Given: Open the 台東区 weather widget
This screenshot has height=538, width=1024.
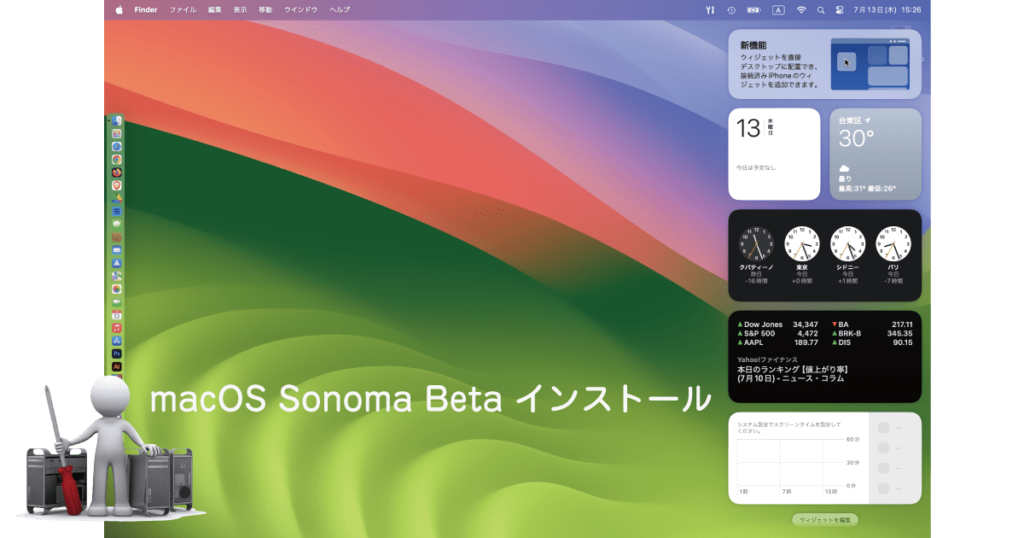Looking at the screenshot, I should tap(876, 154).
